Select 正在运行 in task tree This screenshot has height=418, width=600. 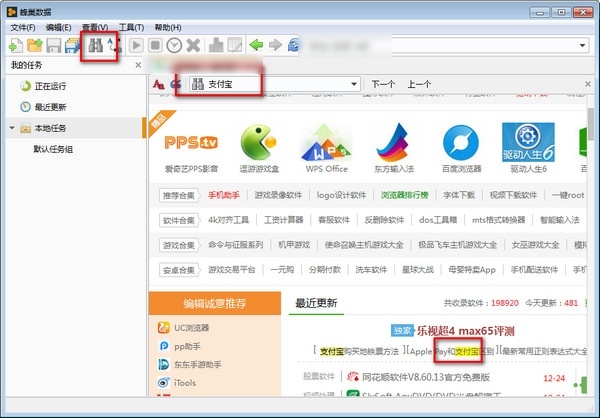point(50,86)
